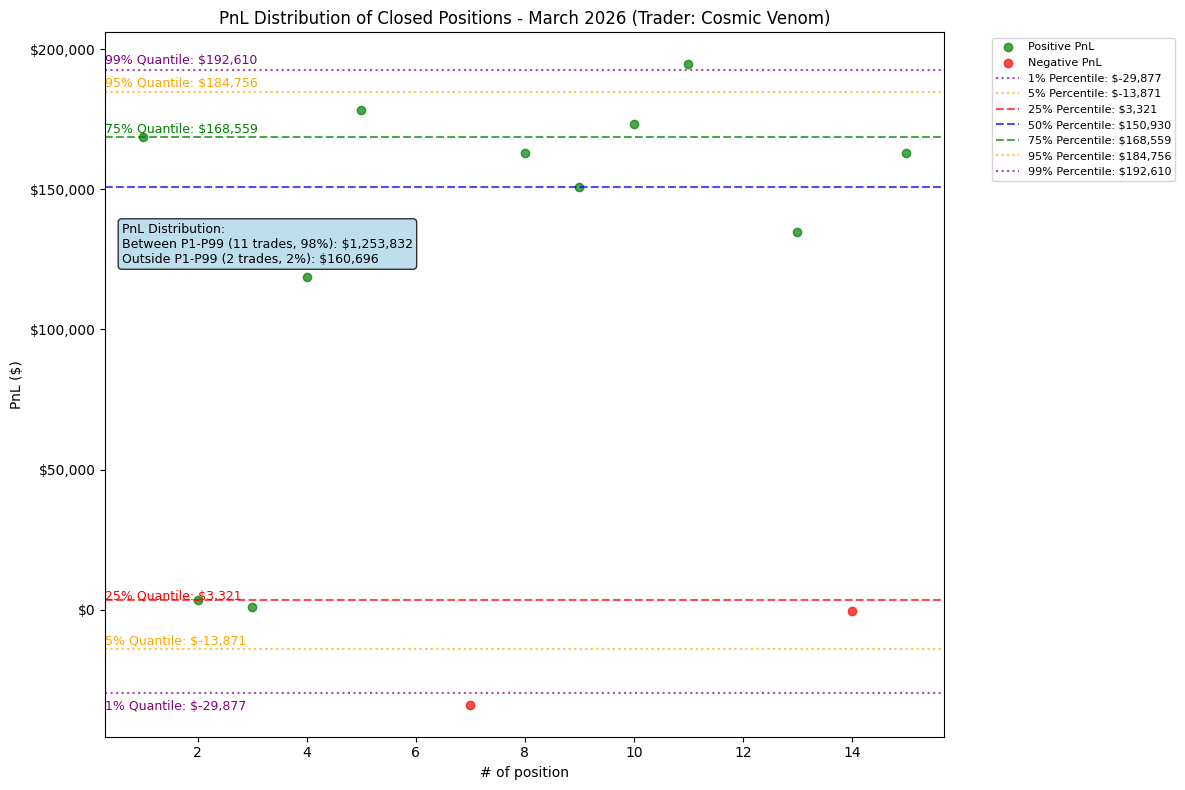The height and width of the screenshot is (790, 1185).
Task: Click the green point at position 15
Action: (905, 153)
